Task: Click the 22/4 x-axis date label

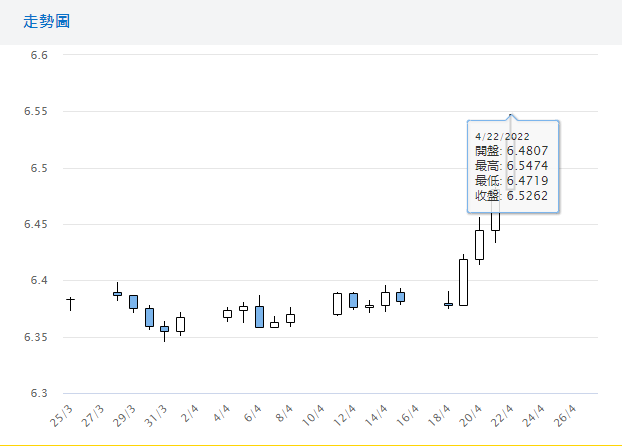Action: tap(501, 414)
